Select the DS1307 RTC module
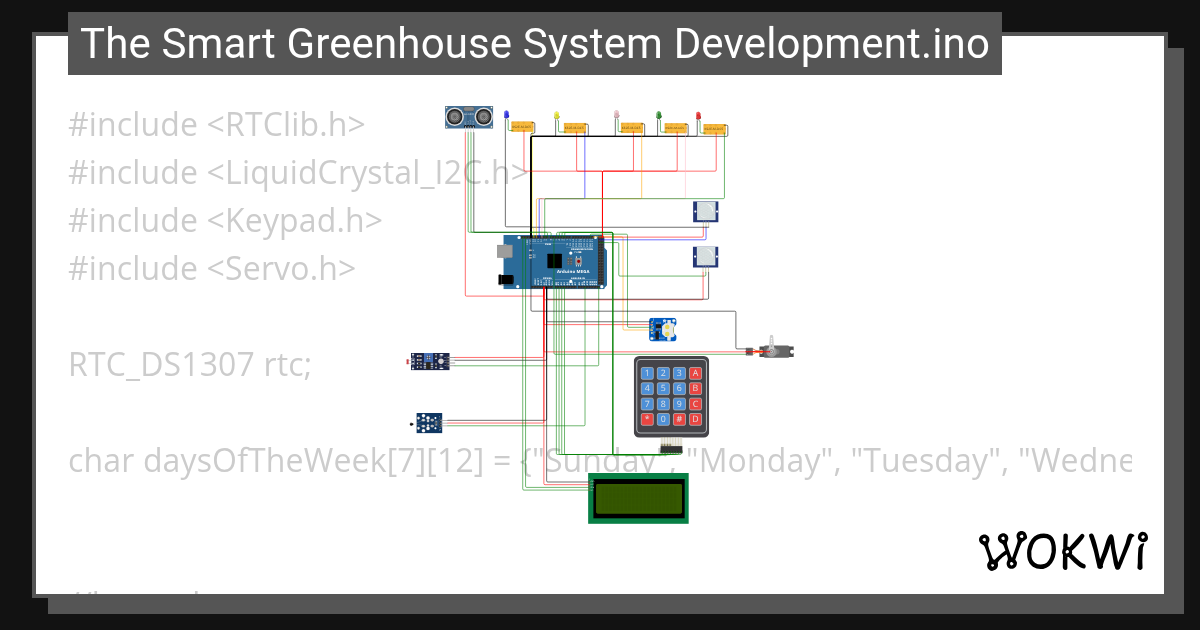This screenshot has height=630, width=1200. click(428, 423)
